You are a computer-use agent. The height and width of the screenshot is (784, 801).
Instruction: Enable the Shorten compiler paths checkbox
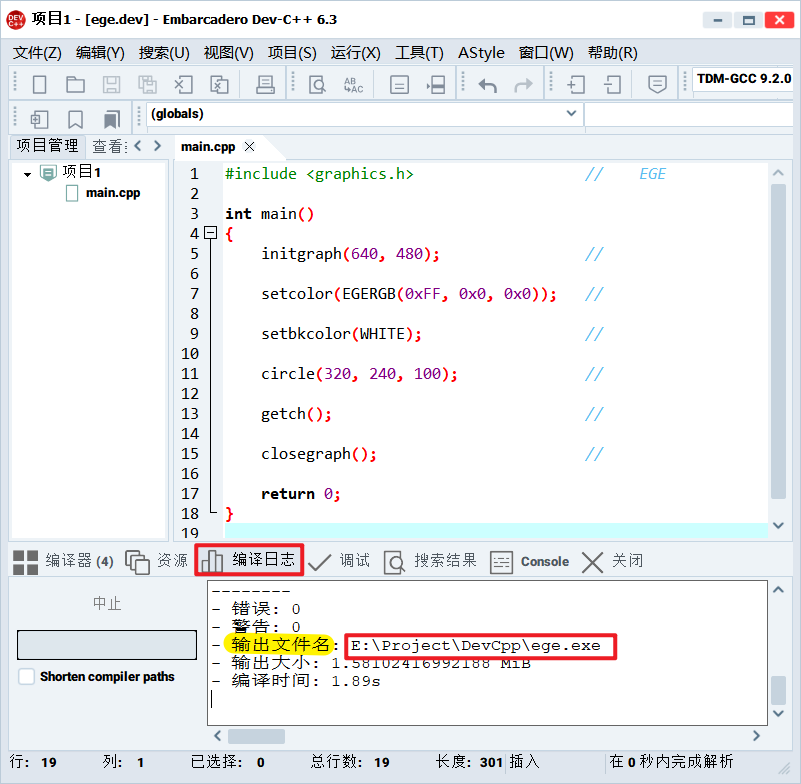point(27,676)
